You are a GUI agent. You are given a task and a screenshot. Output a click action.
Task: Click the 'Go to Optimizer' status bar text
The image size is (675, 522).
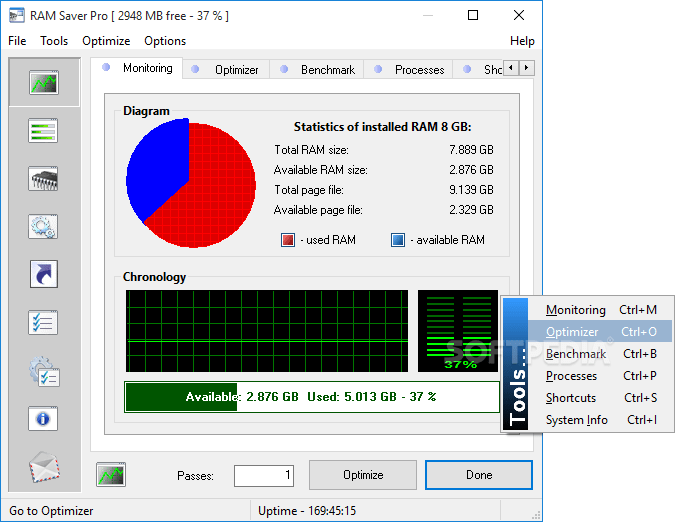point(51,511)
